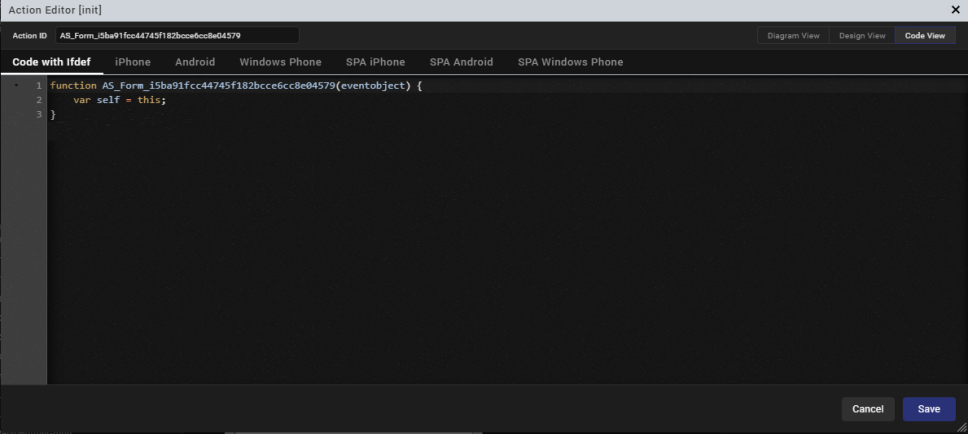Select the Code View button
This screenshot has width=968, height=434.
click(x=925, y=36)
